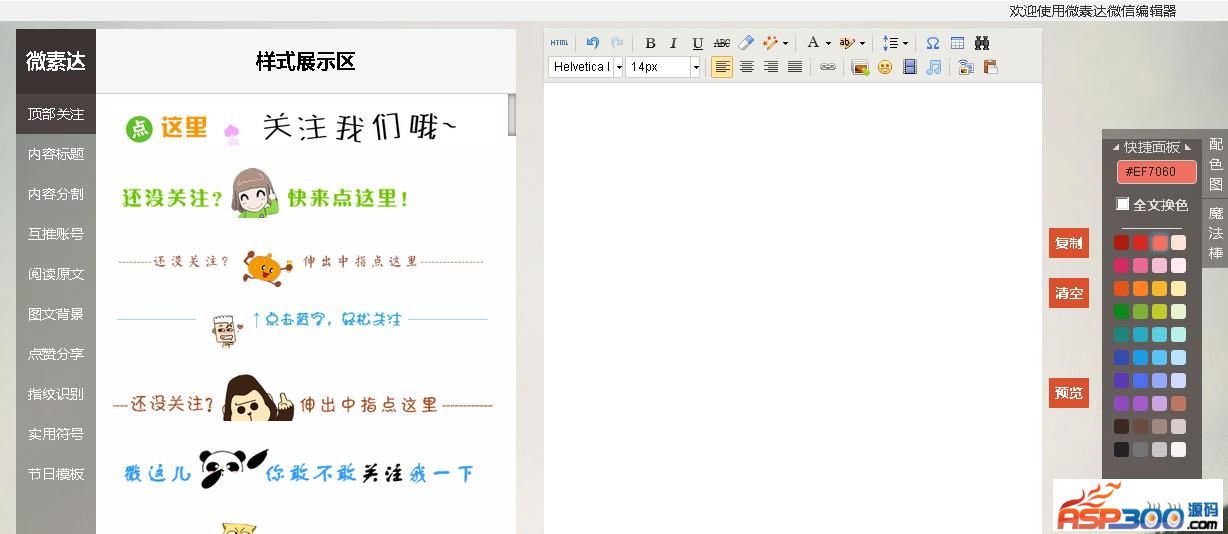Expand the font color picker arrow
The height and width of the screenshot is (534, 1228).
click(x=828, y=43)
